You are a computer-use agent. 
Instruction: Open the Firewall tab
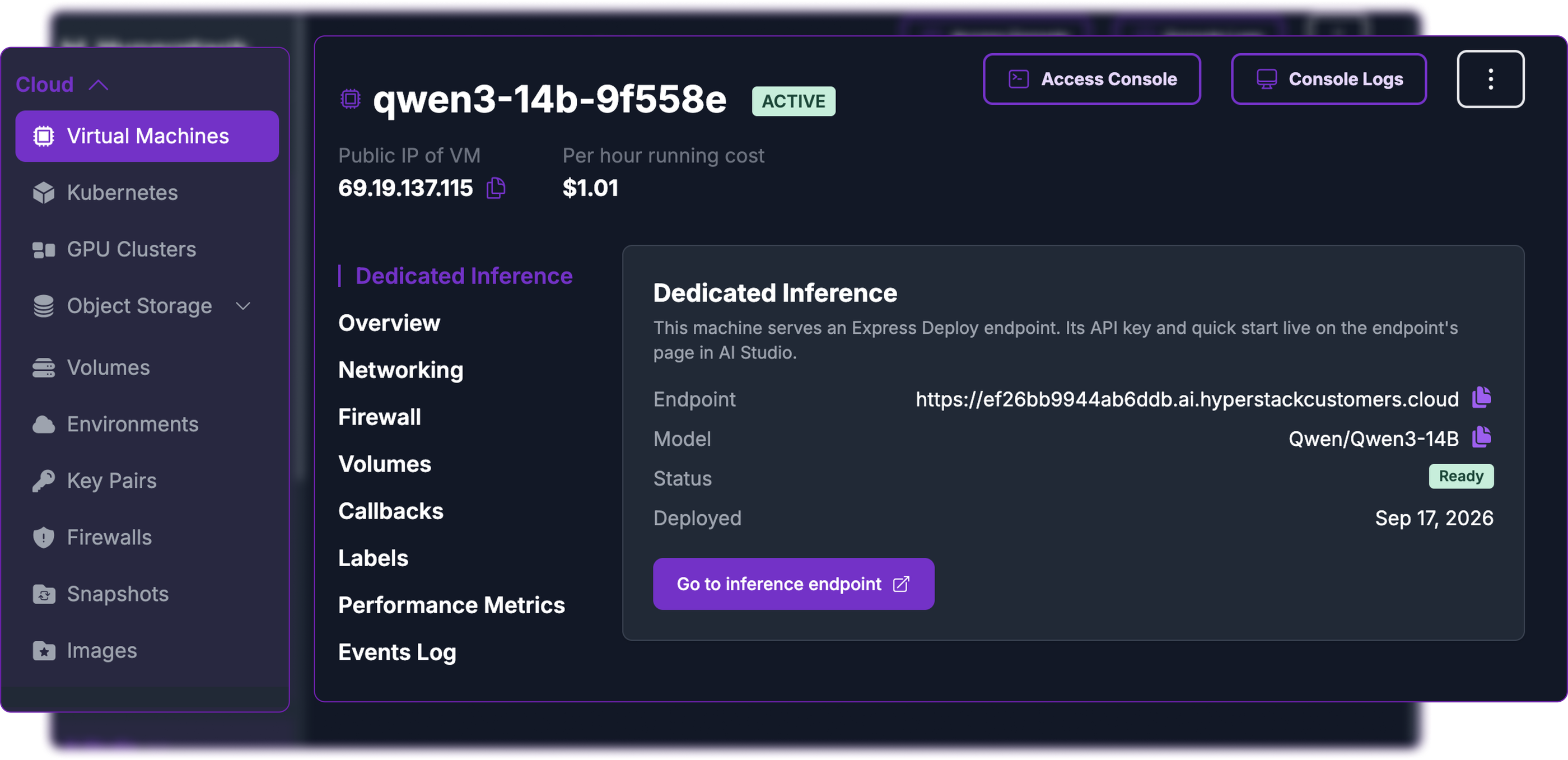click(x=379, y=417)
